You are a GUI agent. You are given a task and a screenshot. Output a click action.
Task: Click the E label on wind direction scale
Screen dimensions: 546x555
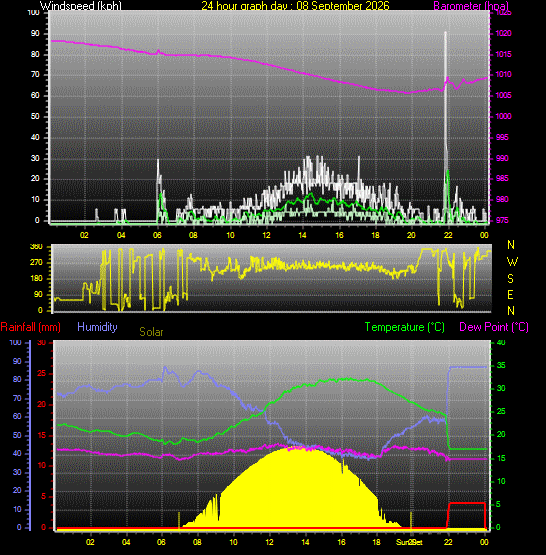[510, 294]
